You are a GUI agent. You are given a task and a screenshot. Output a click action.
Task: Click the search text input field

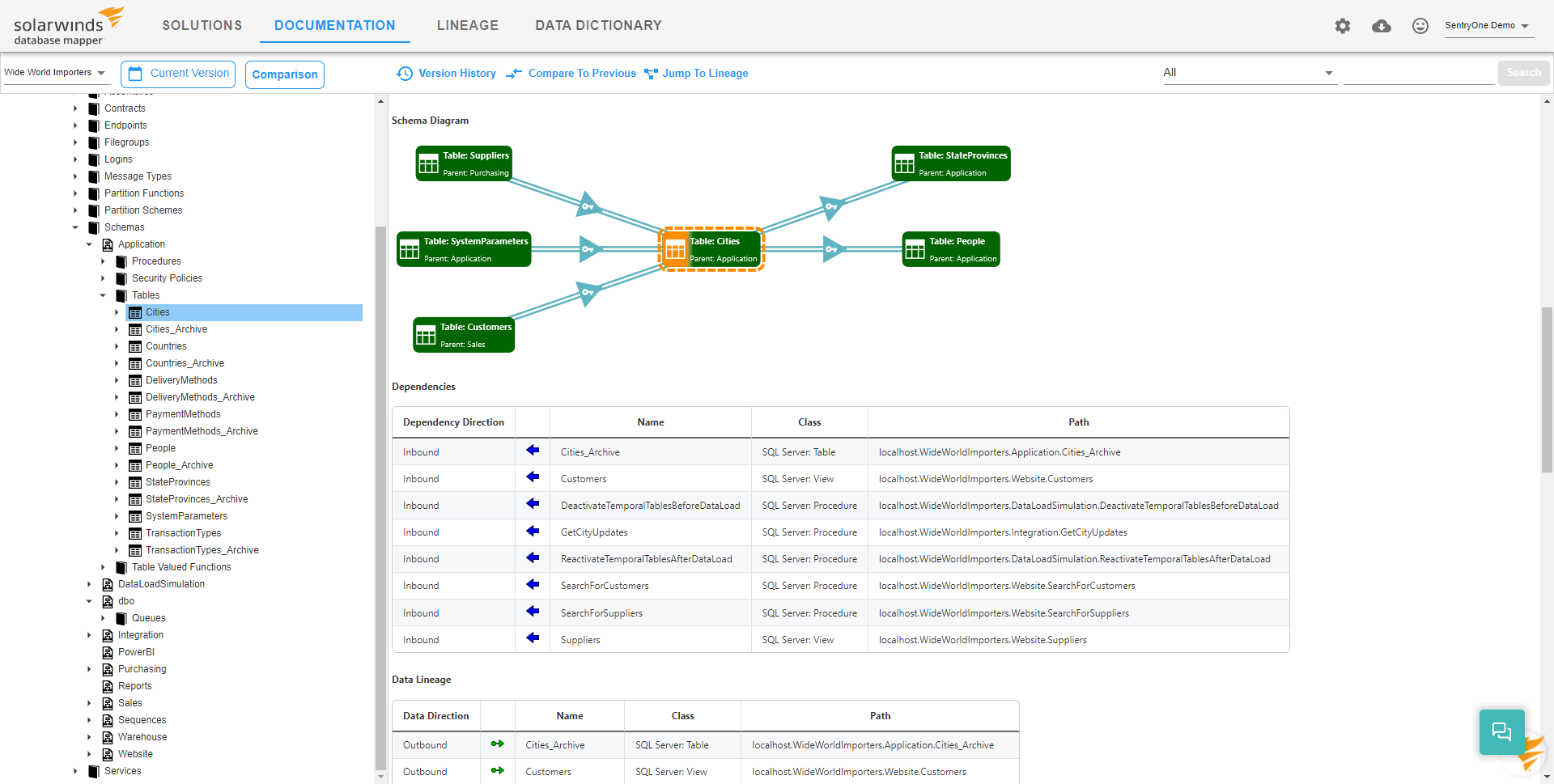pos(1419,73)
